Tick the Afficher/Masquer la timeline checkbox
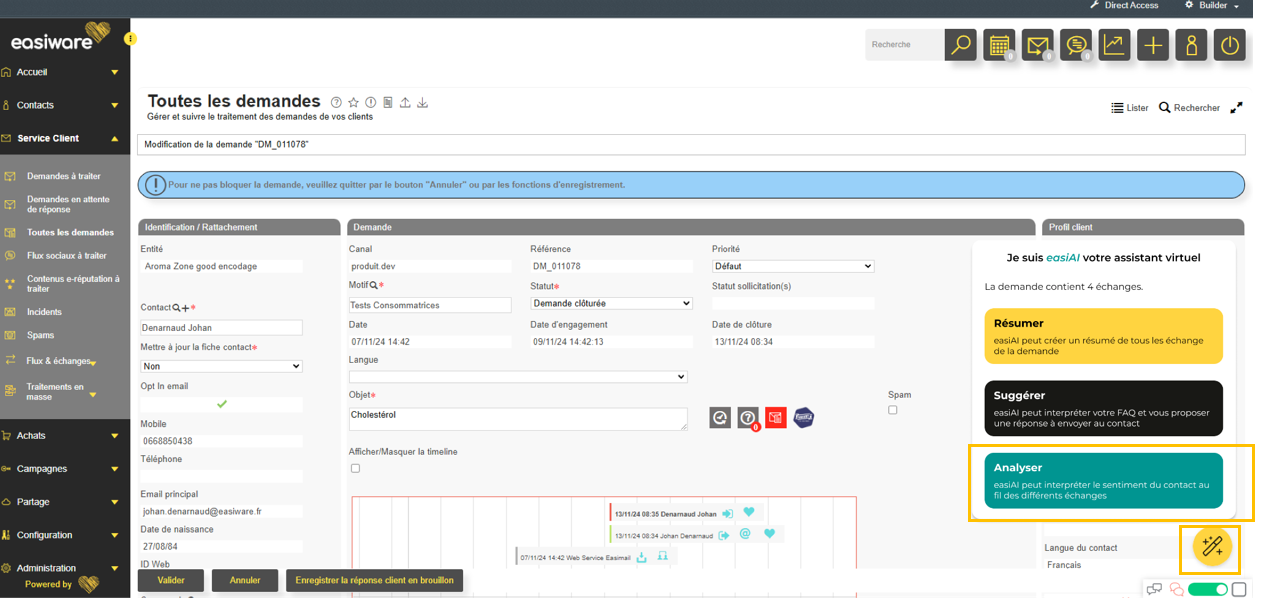This screenshot has width=1271, height=613. tap(355, 468)
